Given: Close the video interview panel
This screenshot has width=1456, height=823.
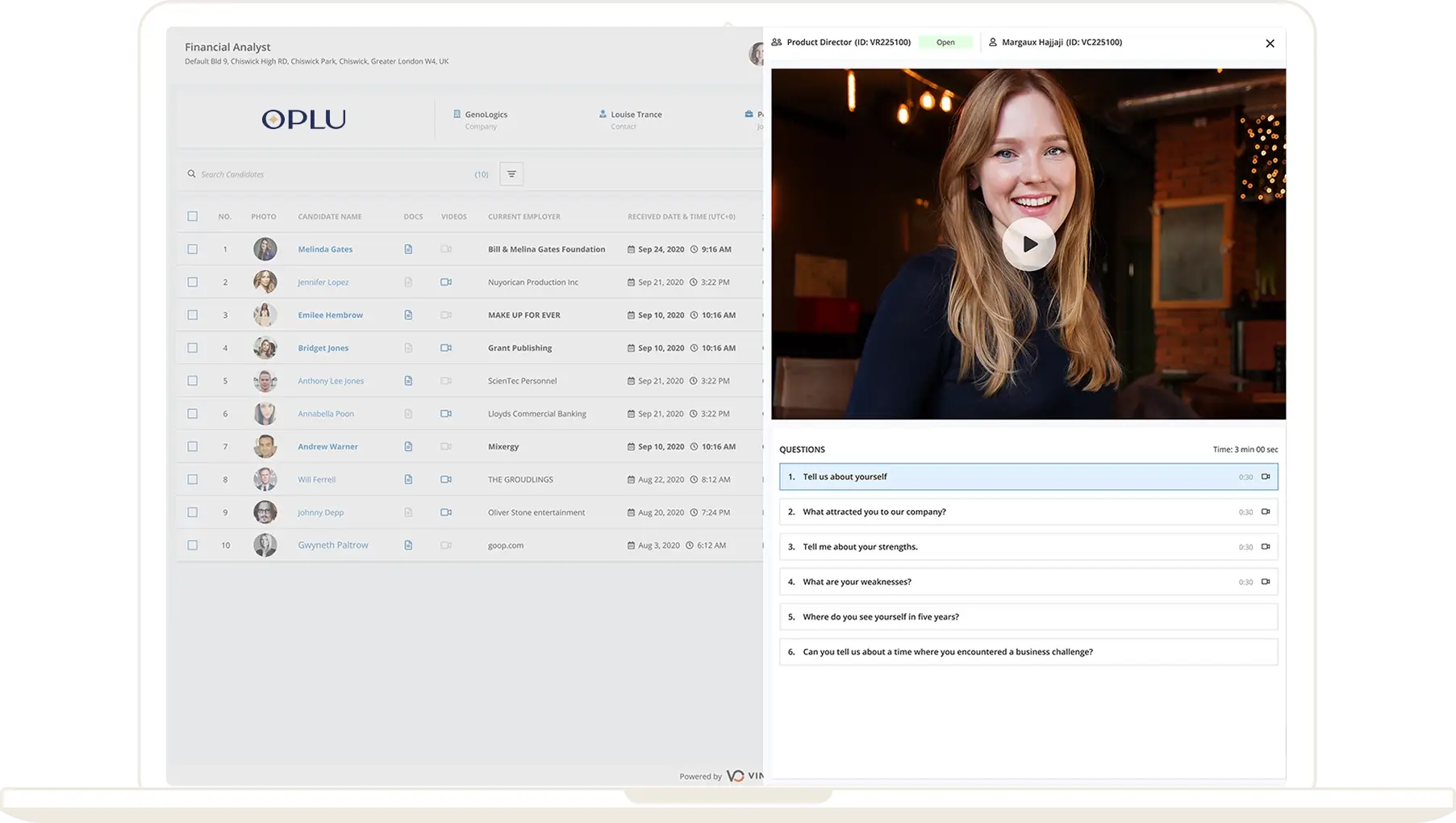Looking at the screenshot, I should pyautogui.click(x=1270, y=44).
